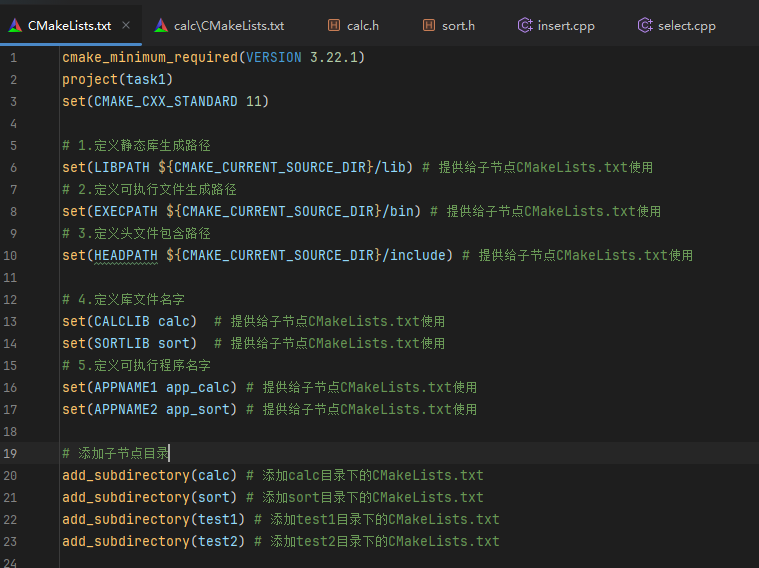
Task: Click the CMake icon on the CMakeLists.txt tab
Action: pos(14,26)
